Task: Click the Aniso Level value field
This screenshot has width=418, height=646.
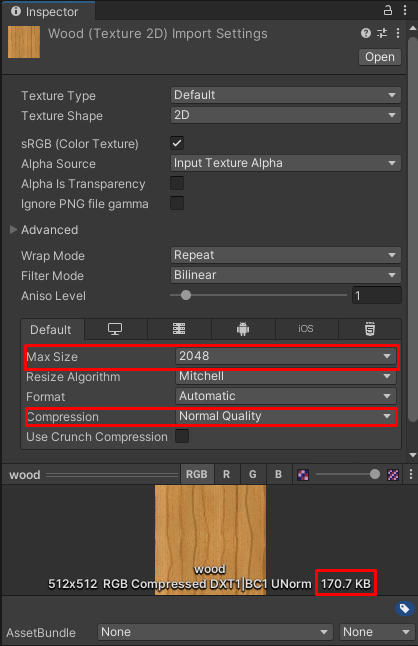Action: tap(377, 295)
